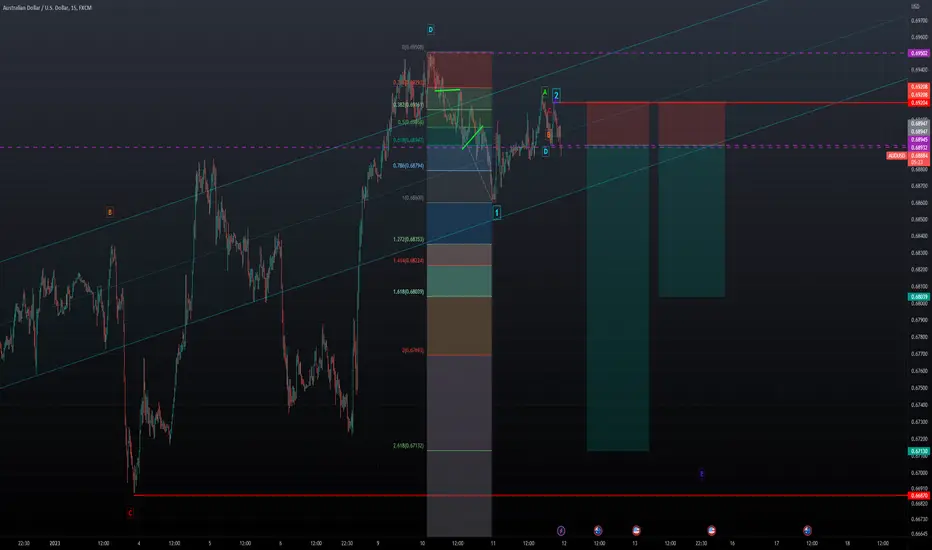Click the lightning-bolt event icon on the time axis

tap(561, 530)
